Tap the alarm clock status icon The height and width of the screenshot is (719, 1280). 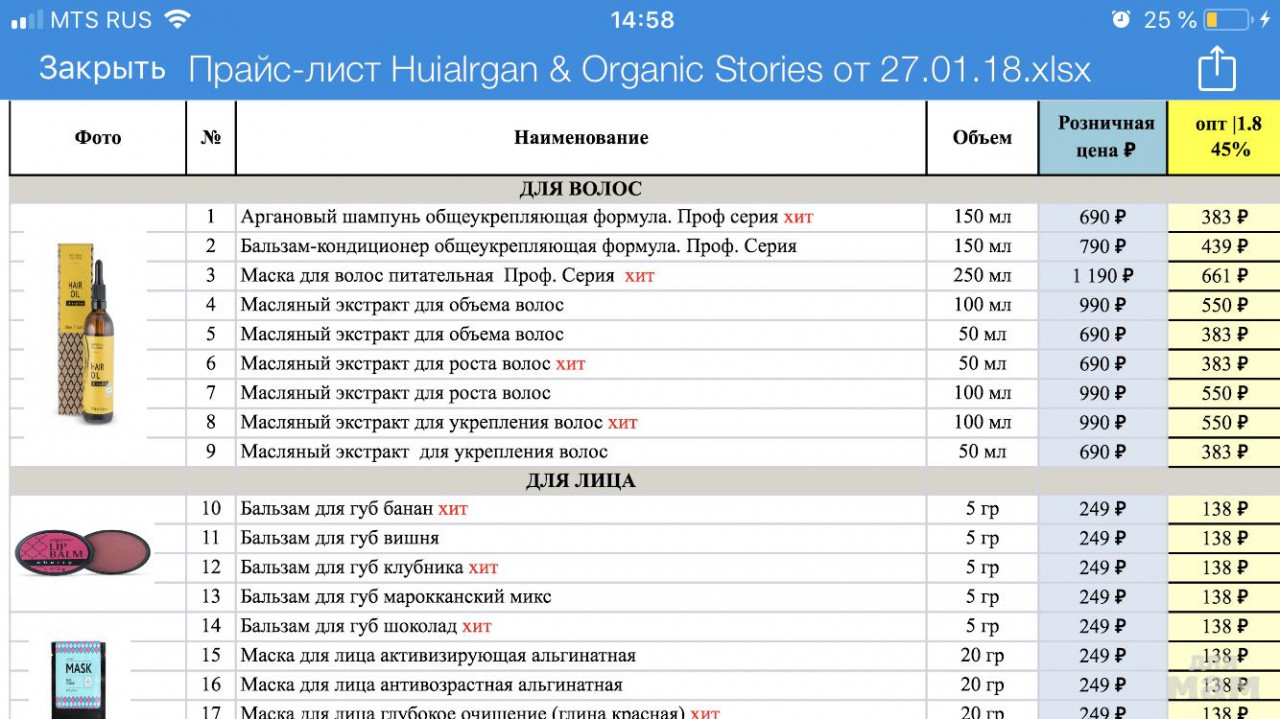pyautogui.click(x=1121, y=20)
